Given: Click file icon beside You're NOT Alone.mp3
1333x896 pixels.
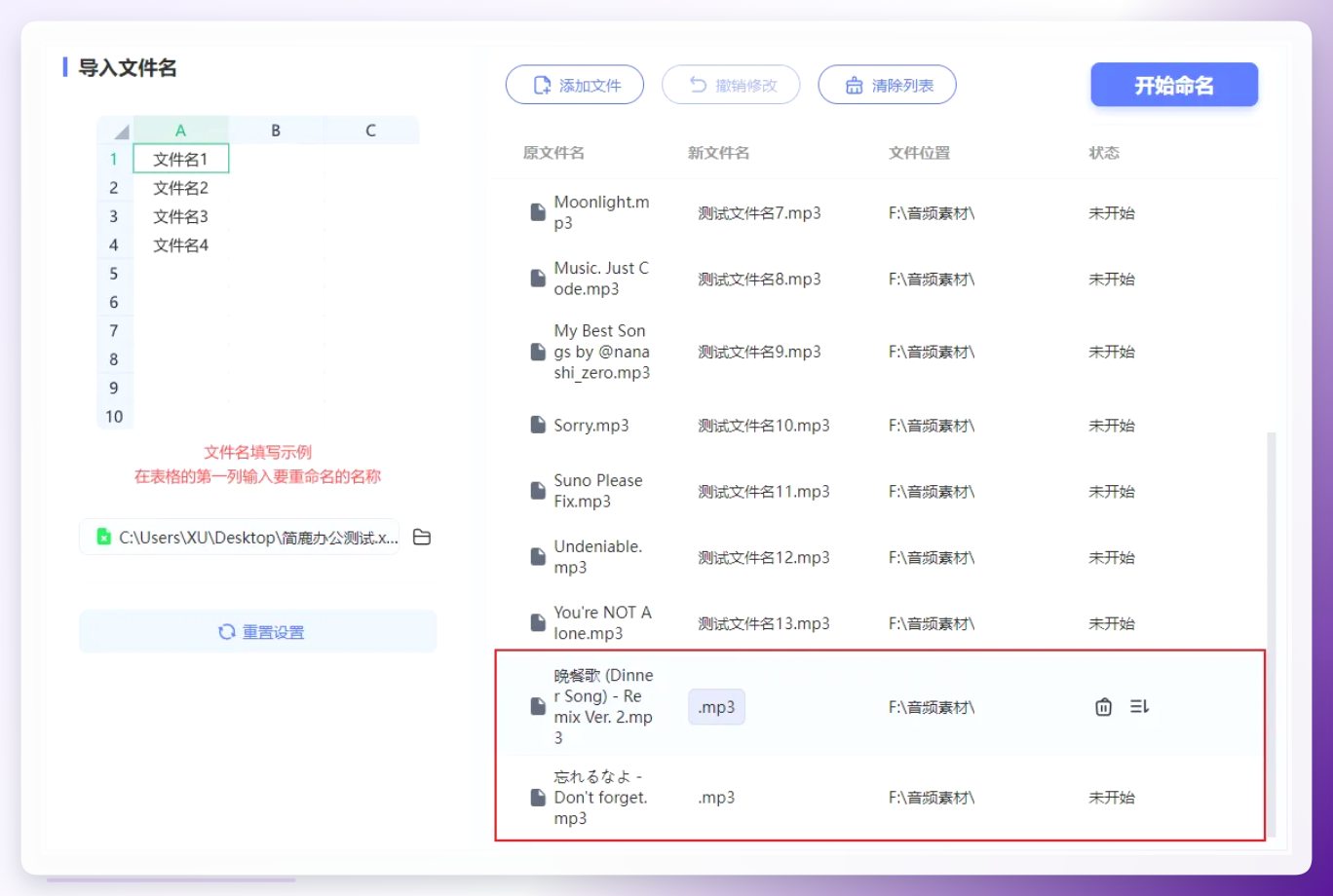Looking at the screenshot, I should click(x=538, y=623).
